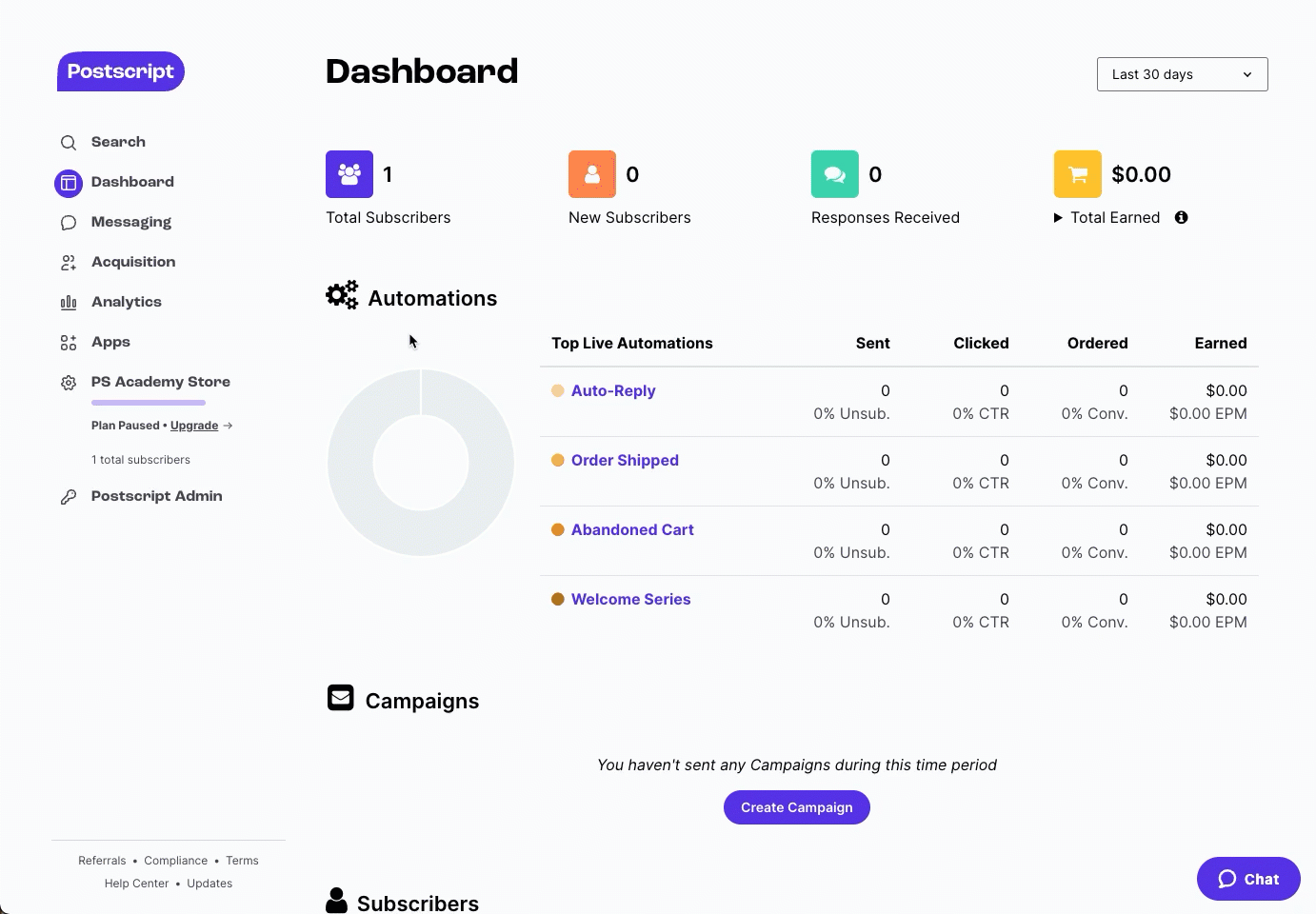Click the PS Academy Store gear icon

point(69,383)
